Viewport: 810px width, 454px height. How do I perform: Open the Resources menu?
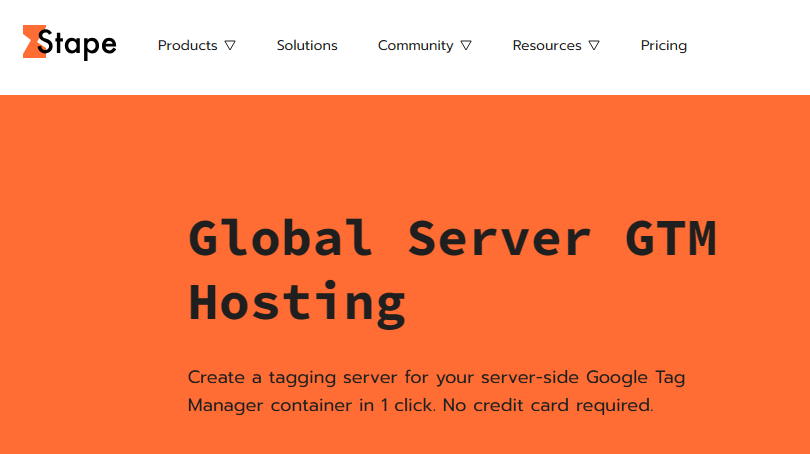click(x=547, y=45)
